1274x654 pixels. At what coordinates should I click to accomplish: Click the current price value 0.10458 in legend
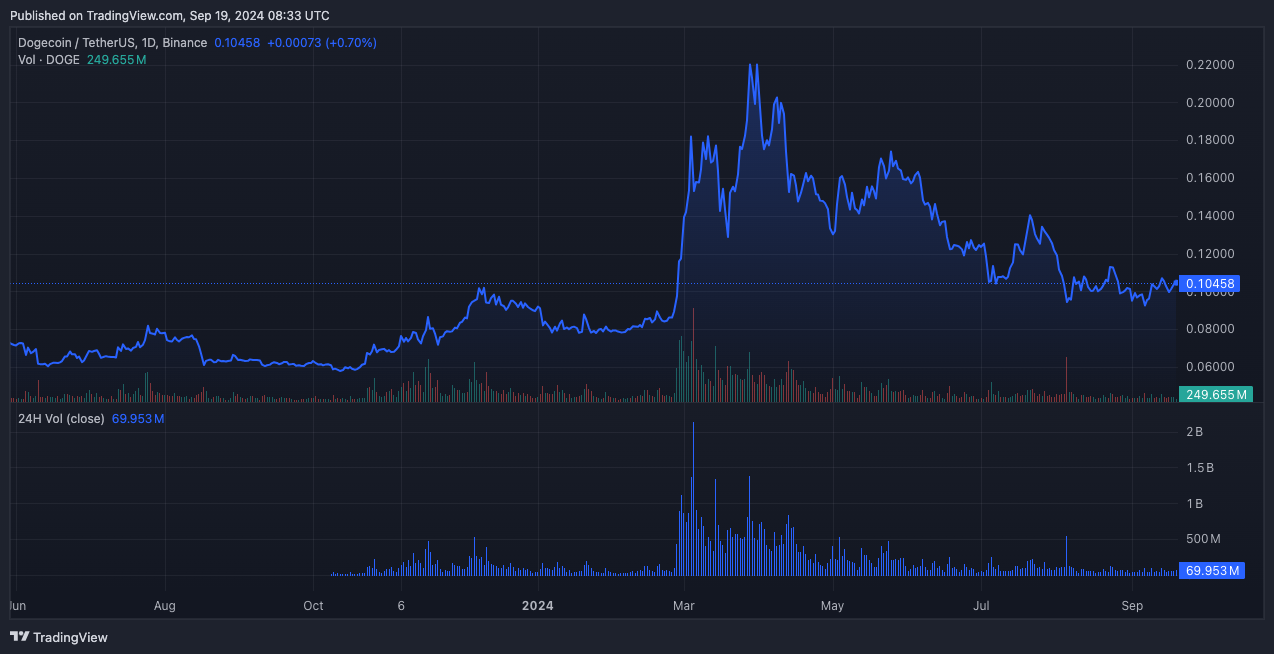tap(237, 43)
